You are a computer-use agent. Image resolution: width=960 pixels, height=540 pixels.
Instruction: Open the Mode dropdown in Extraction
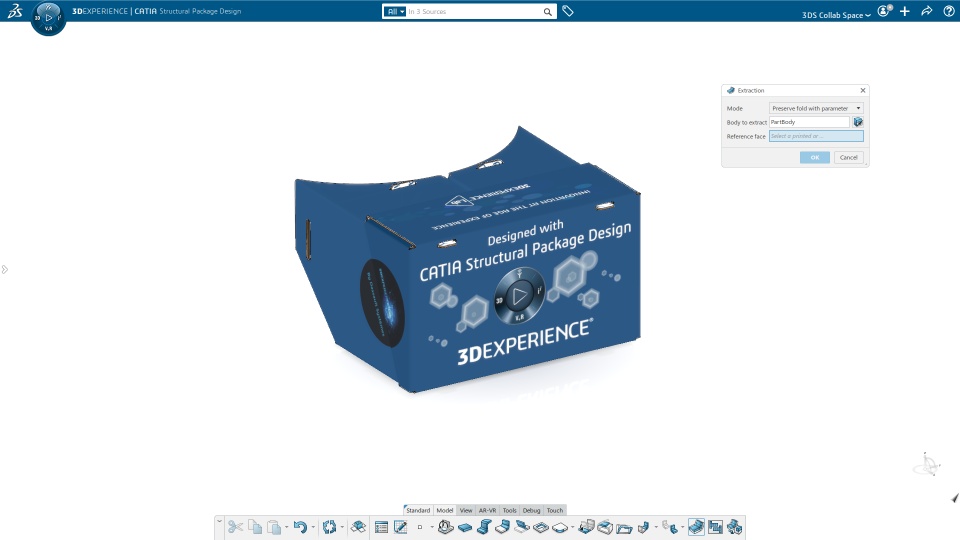click(816, 108)
